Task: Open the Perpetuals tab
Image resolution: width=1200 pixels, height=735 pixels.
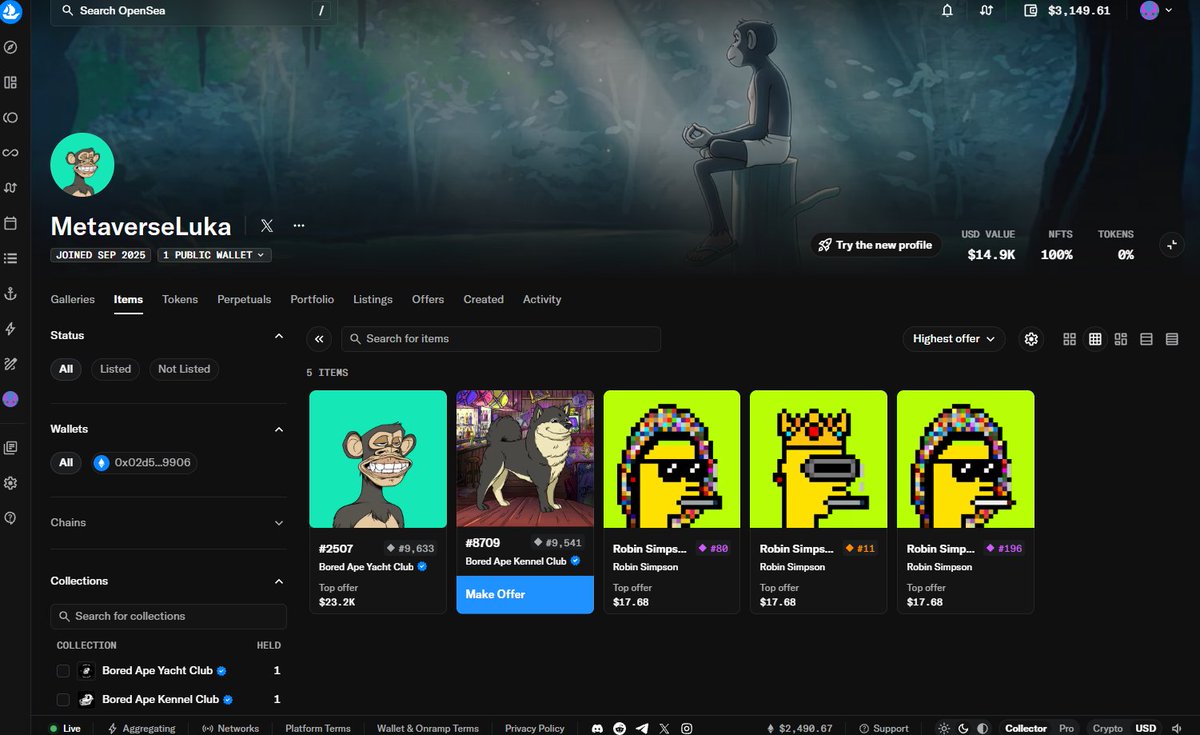Action: point(244,299)
